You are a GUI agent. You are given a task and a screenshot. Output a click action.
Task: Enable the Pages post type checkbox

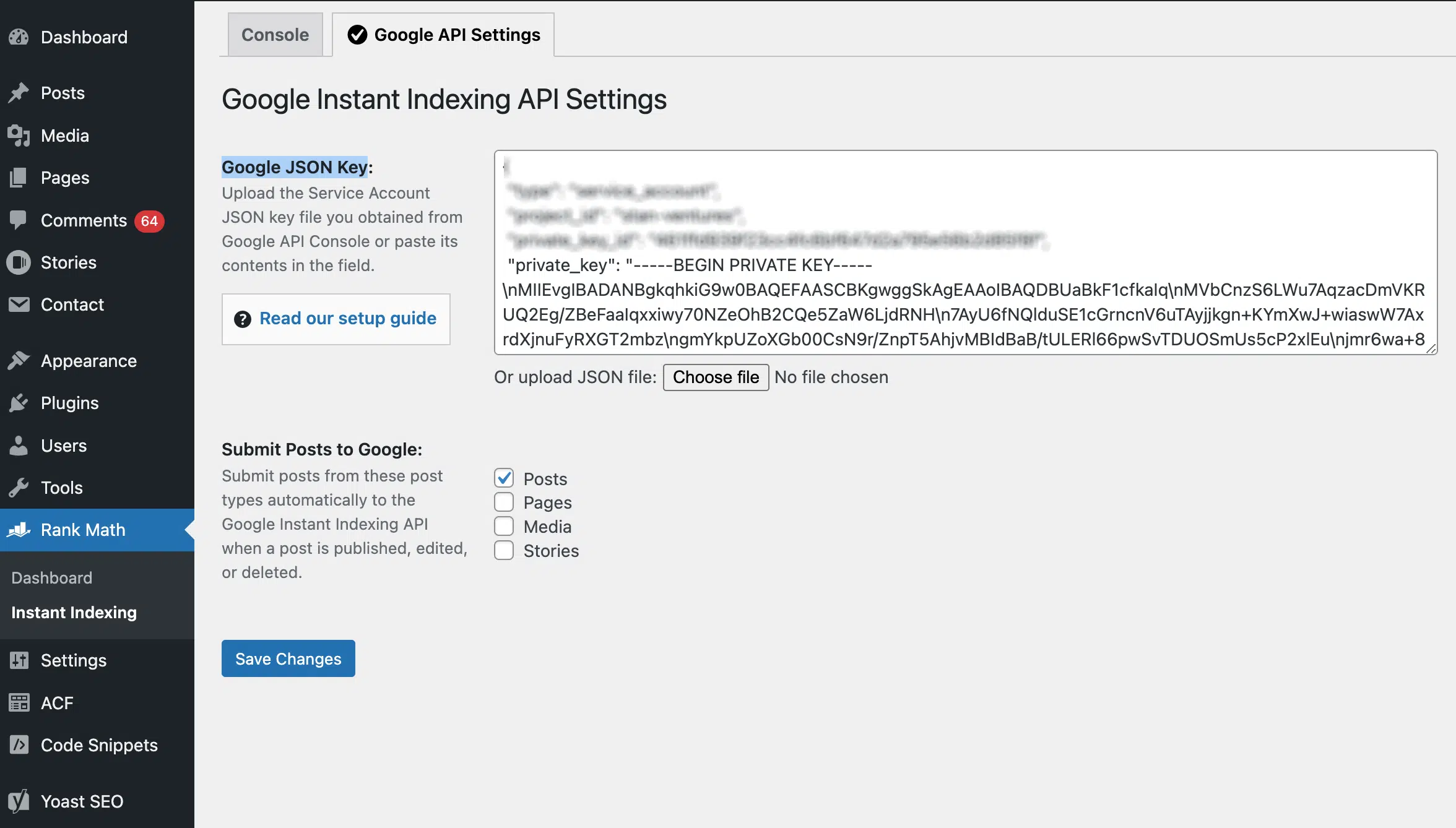click(x=504, y=502)
